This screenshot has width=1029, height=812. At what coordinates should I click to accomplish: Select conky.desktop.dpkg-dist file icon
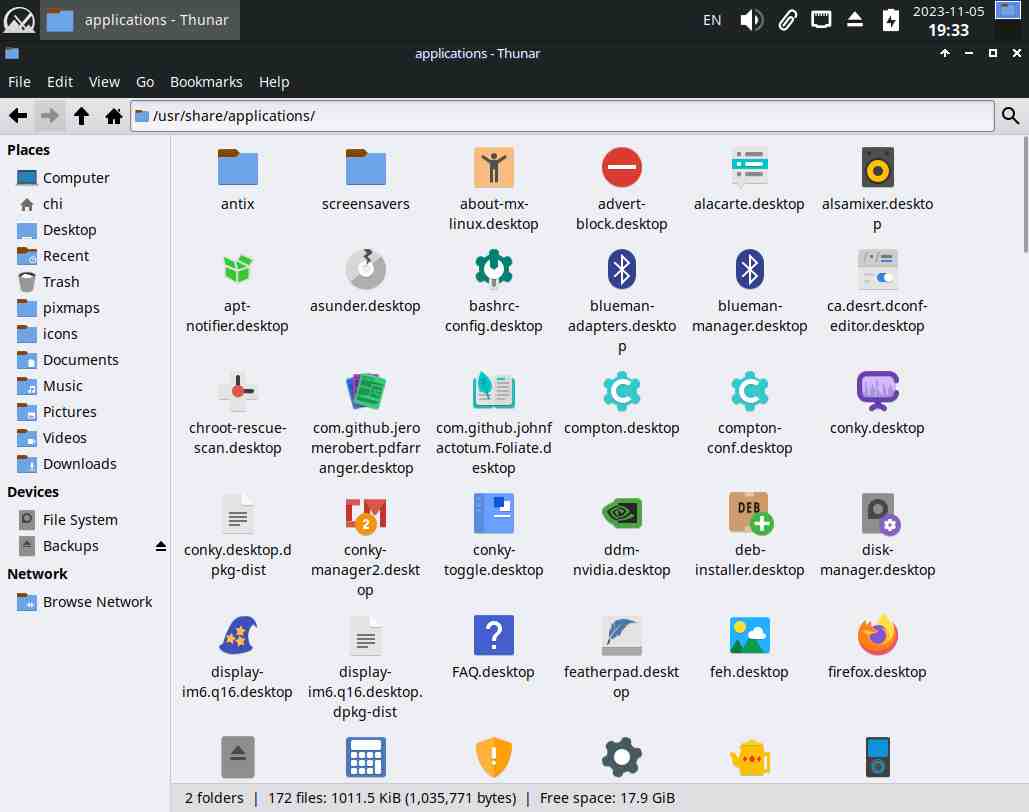237,513
